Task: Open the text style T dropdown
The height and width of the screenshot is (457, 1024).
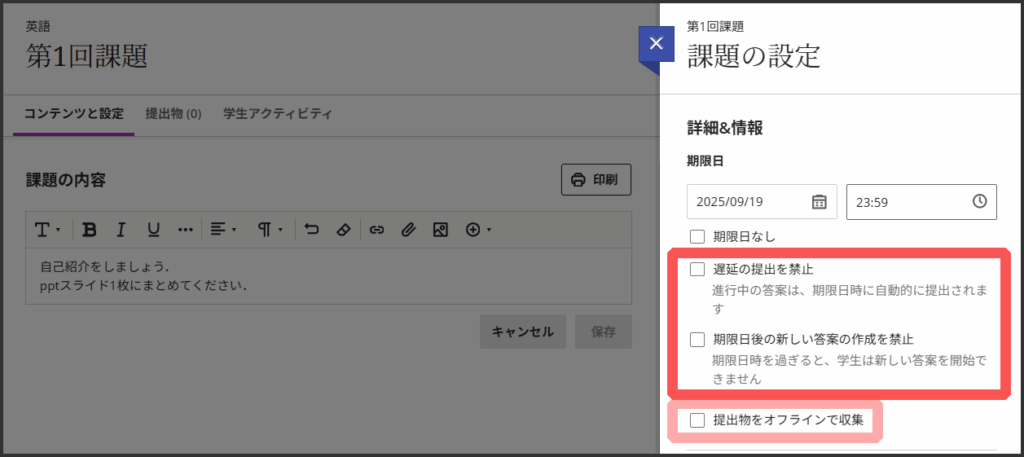Action: click(x=48, y=230)
